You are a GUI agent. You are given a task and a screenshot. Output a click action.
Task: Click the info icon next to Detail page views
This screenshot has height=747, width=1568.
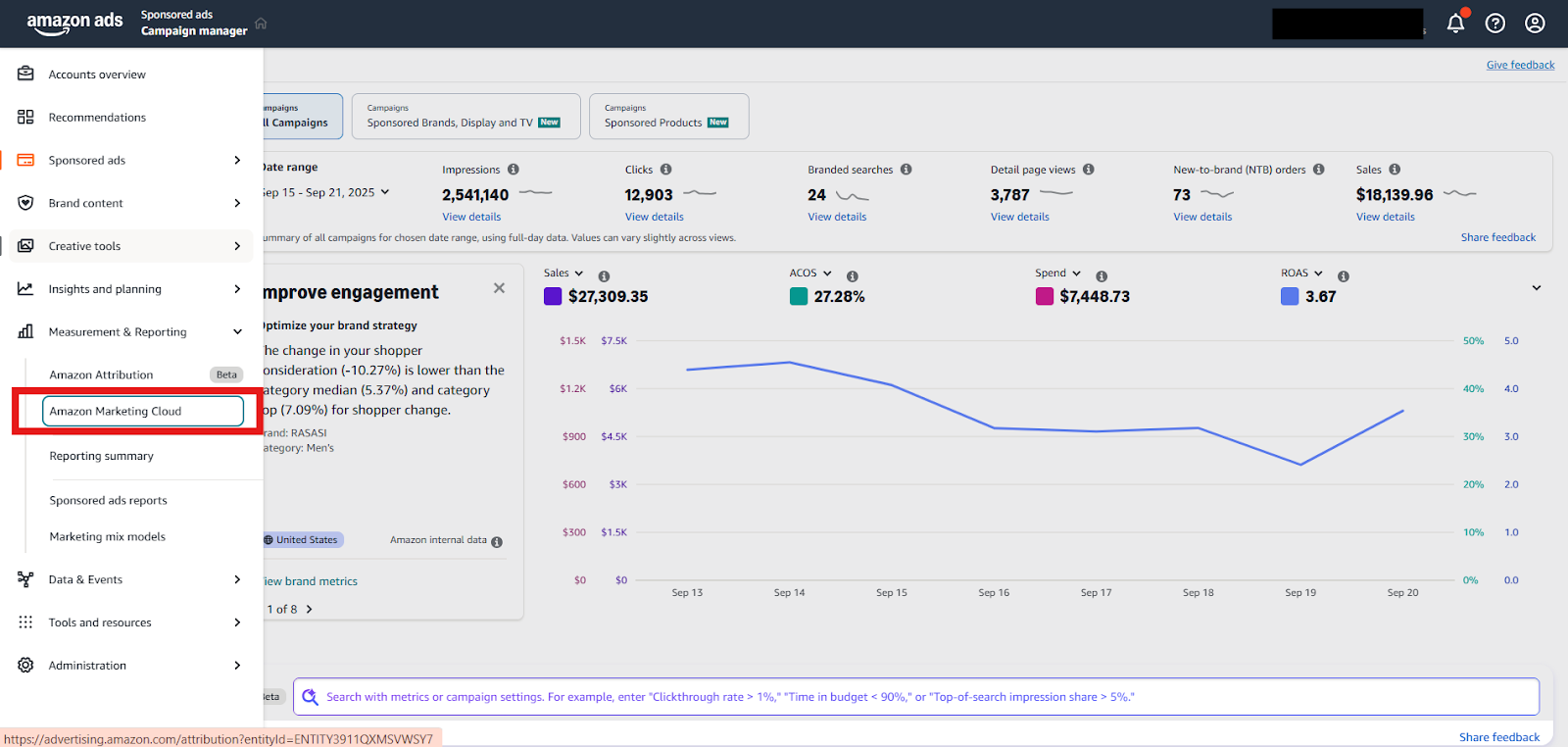click(x=1089, y=170)
